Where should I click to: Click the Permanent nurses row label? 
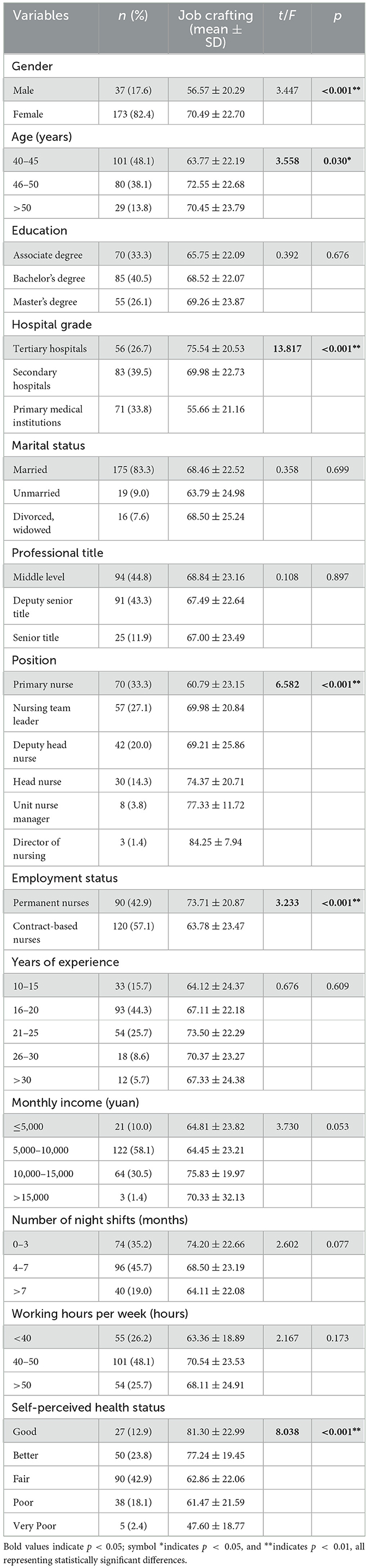tap(51, 903)
